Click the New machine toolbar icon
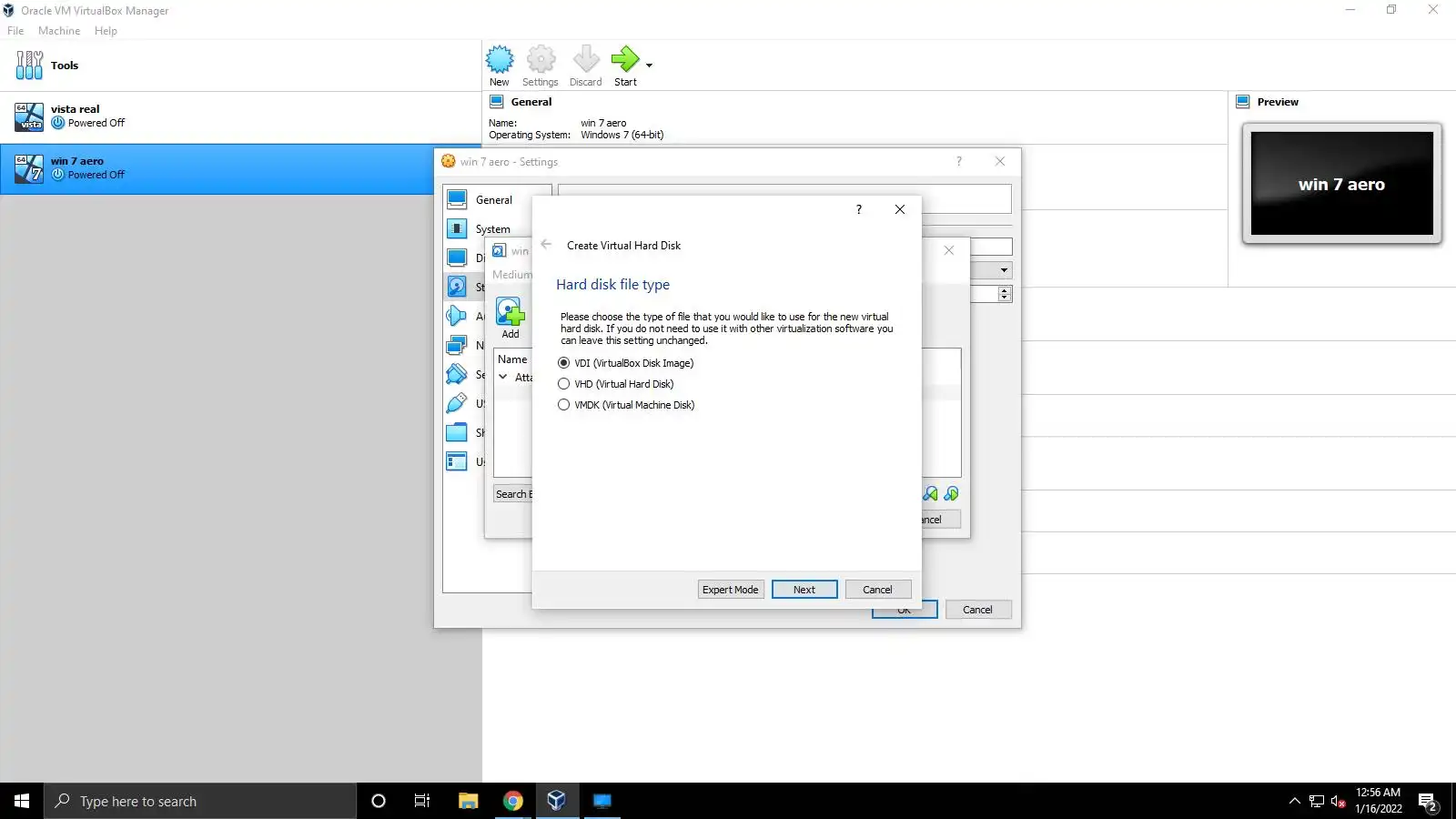1456x819 pixels. [x=500, y=66]
